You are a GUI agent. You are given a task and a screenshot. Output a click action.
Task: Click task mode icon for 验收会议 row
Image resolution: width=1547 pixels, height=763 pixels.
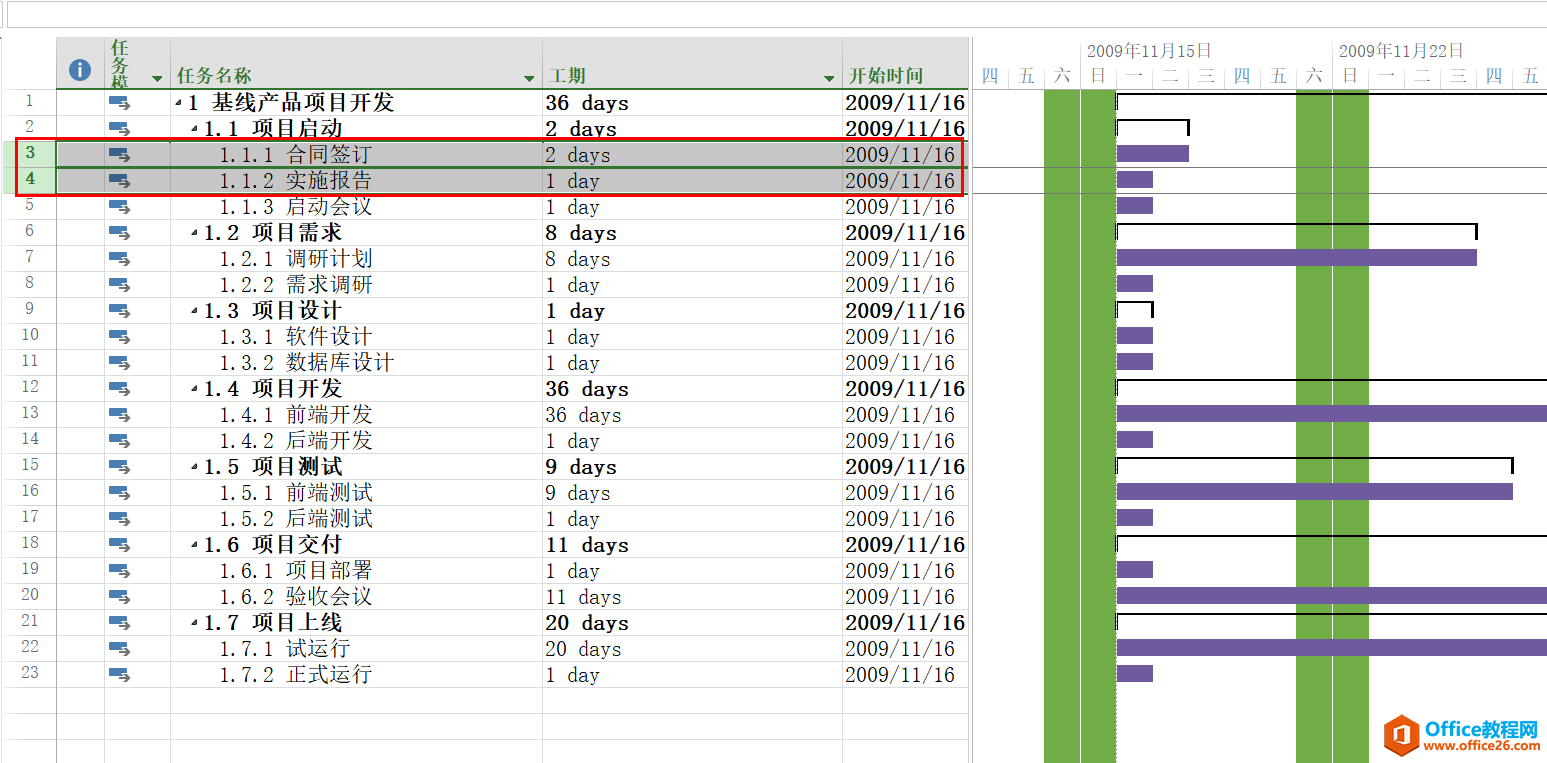[120, 596]
